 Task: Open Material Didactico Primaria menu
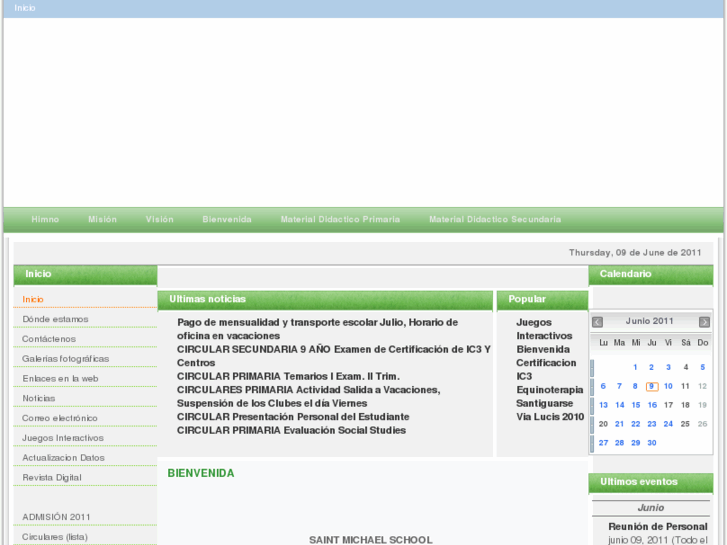pos(340,219)
